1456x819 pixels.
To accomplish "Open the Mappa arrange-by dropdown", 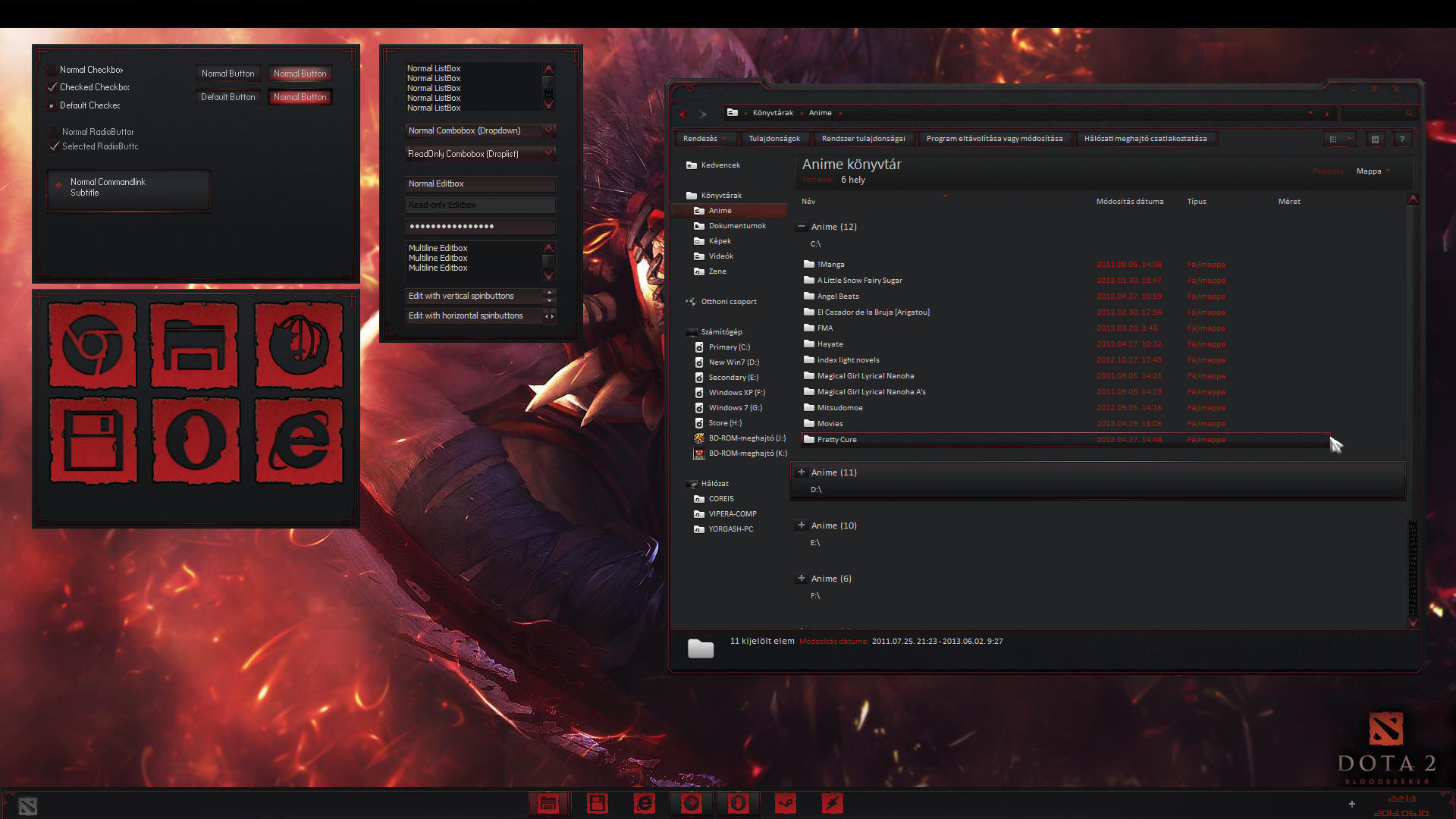I will click(1373, 171).
